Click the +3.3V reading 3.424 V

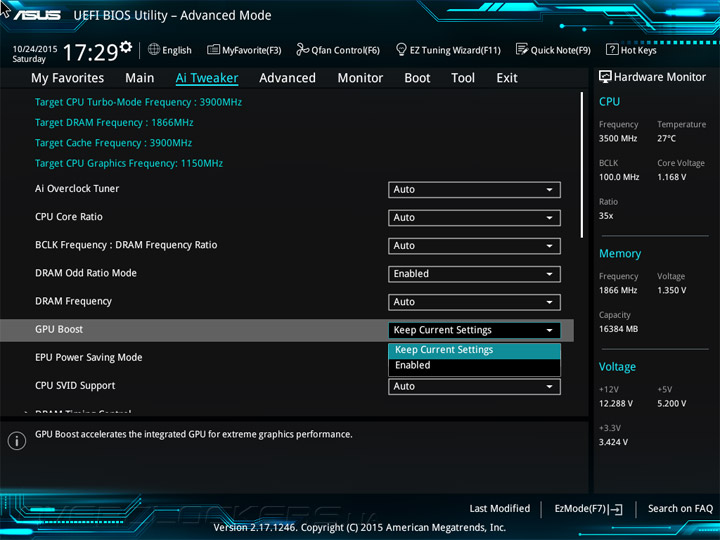coord(613,442)
